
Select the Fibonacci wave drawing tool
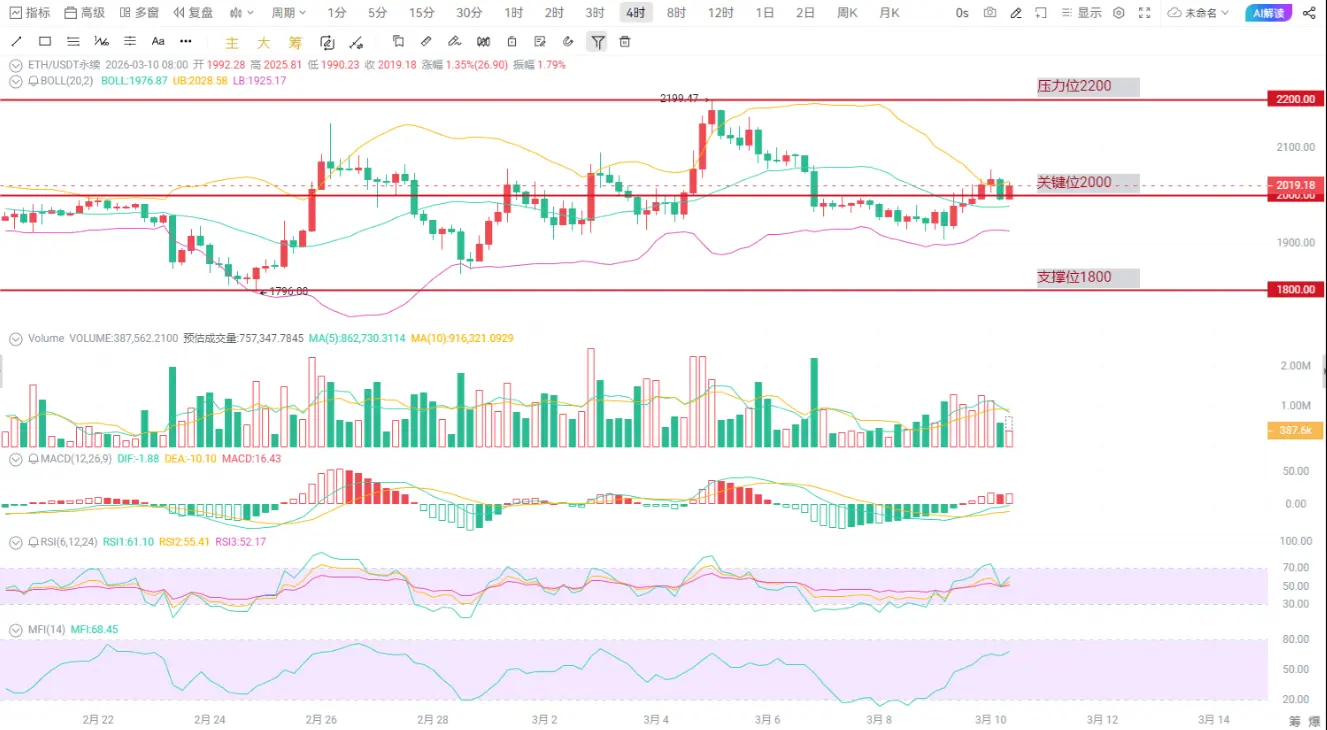(x=101, y=42)
